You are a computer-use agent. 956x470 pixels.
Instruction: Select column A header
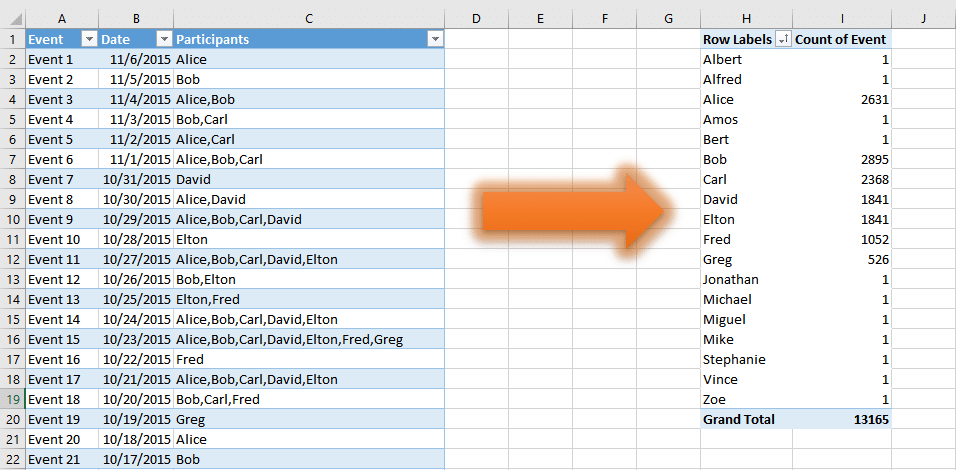pos(62,19)
